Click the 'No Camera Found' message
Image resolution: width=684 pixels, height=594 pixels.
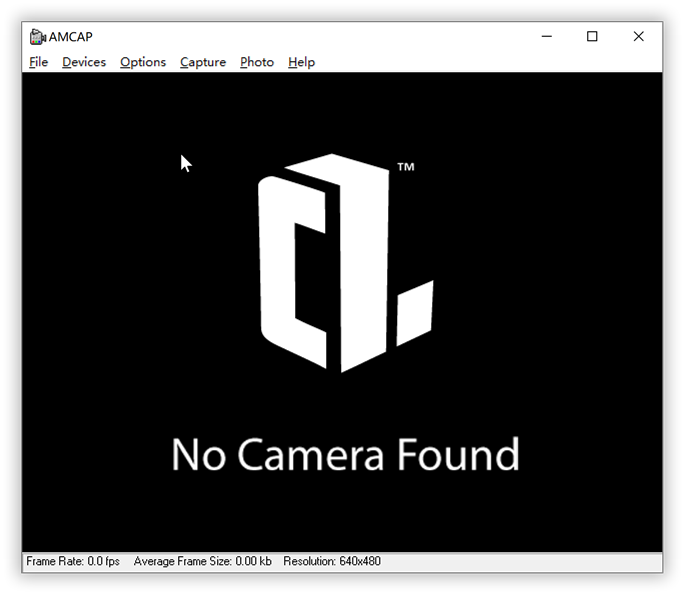(x=345, y=454)
